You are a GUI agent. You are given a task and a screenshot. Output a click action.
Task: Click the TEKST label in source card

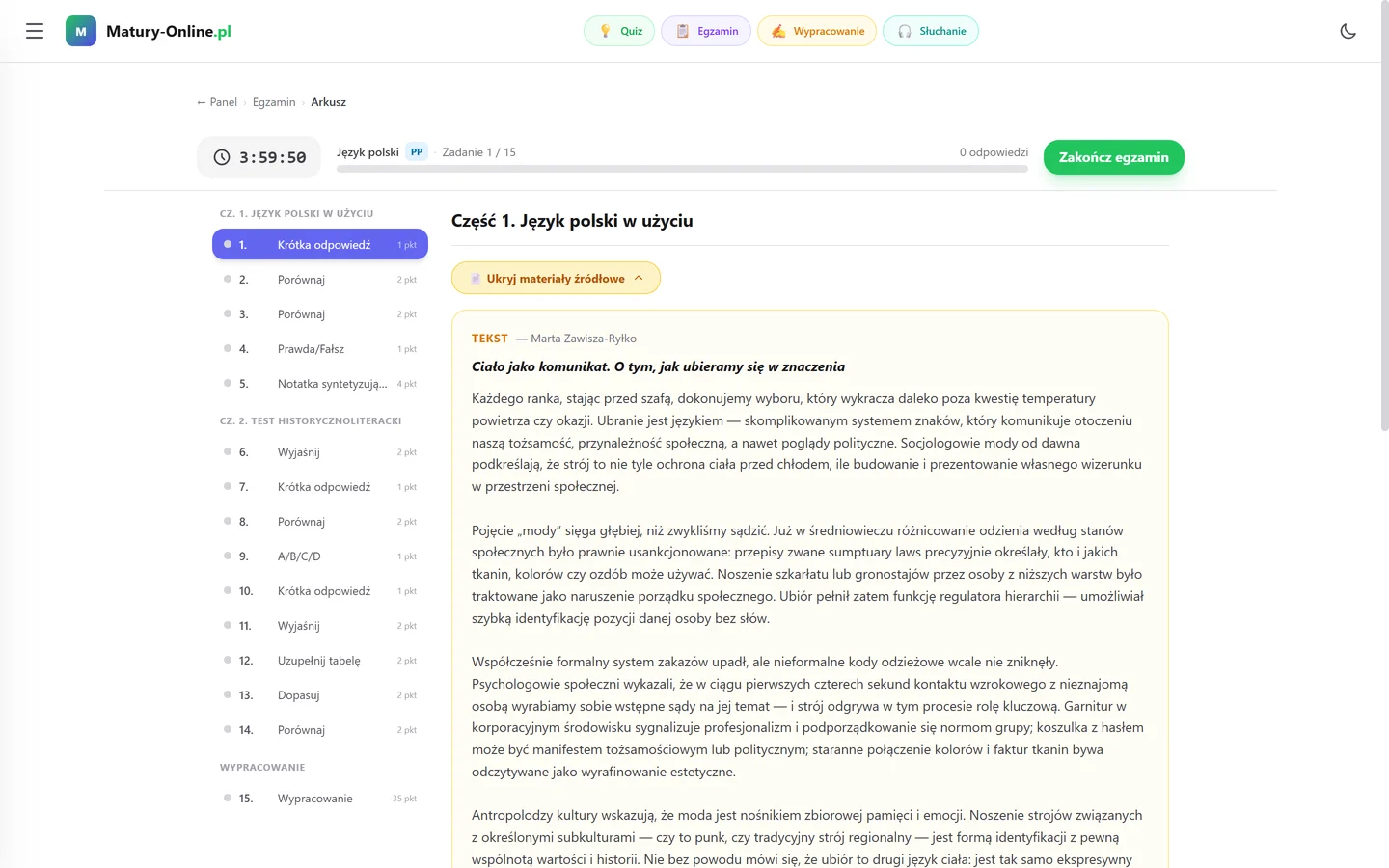point(490,339)
